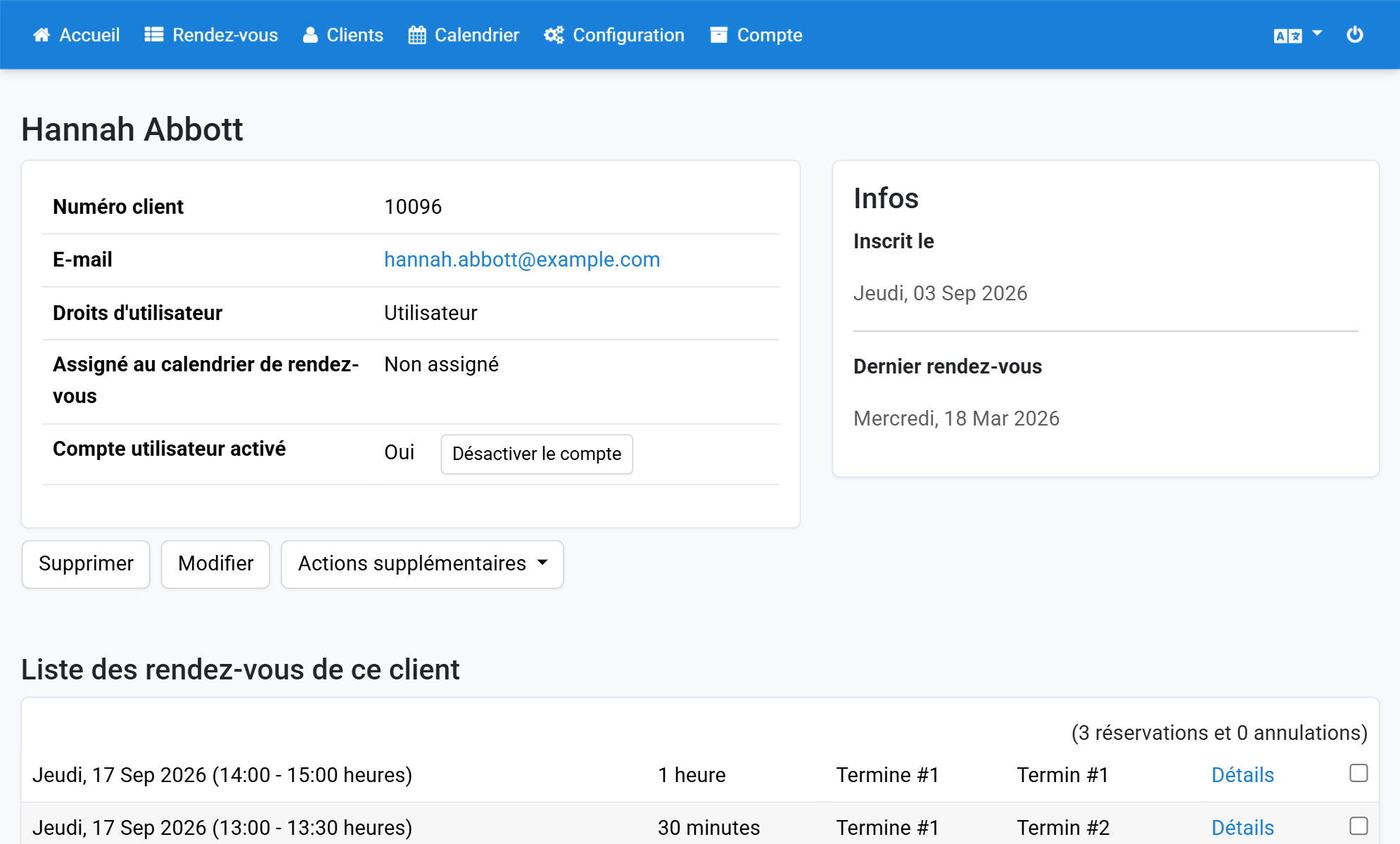The image size is (1400, 844).
Task: Click the hannah.abbott@example.com email link
Action: [x=522, y=260]
